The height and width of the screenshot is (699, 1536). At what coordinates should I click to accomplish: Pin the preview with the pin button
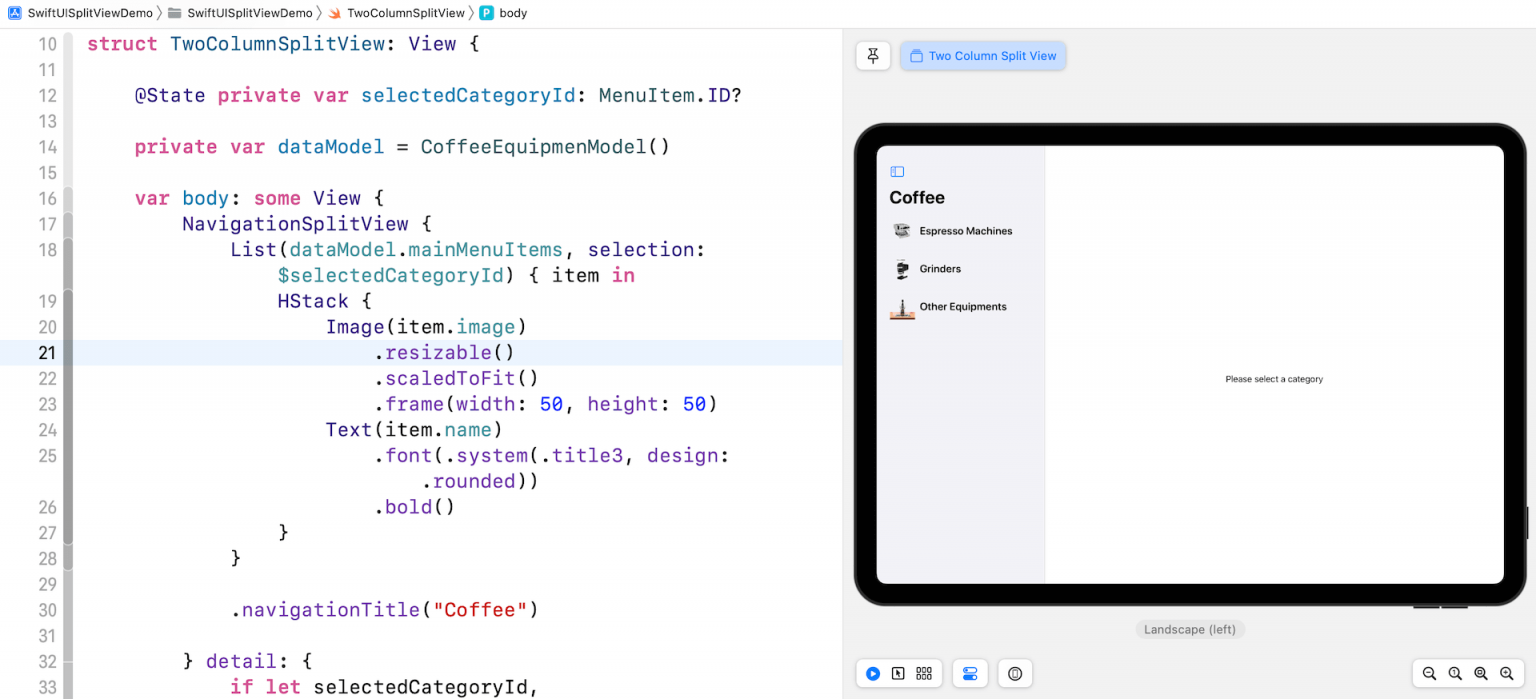(873, 56)
